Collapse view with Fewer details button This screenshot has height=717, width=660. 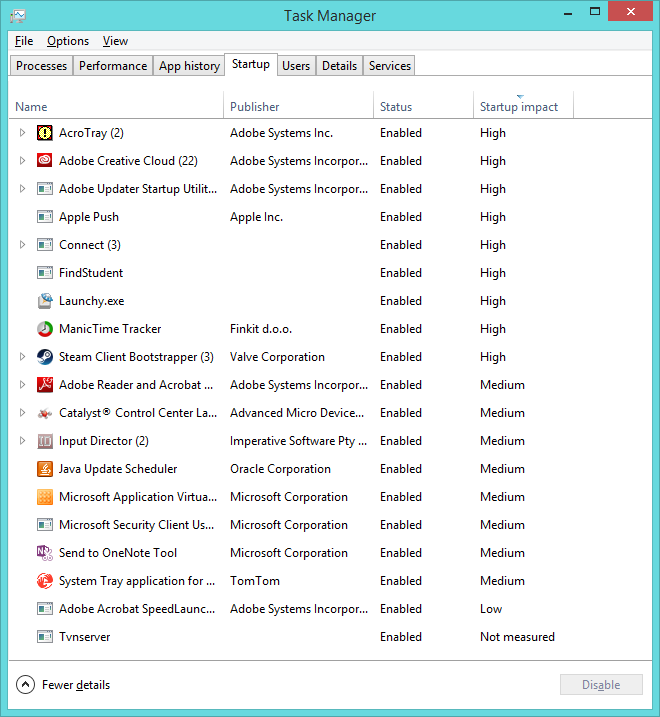[63, 685]
